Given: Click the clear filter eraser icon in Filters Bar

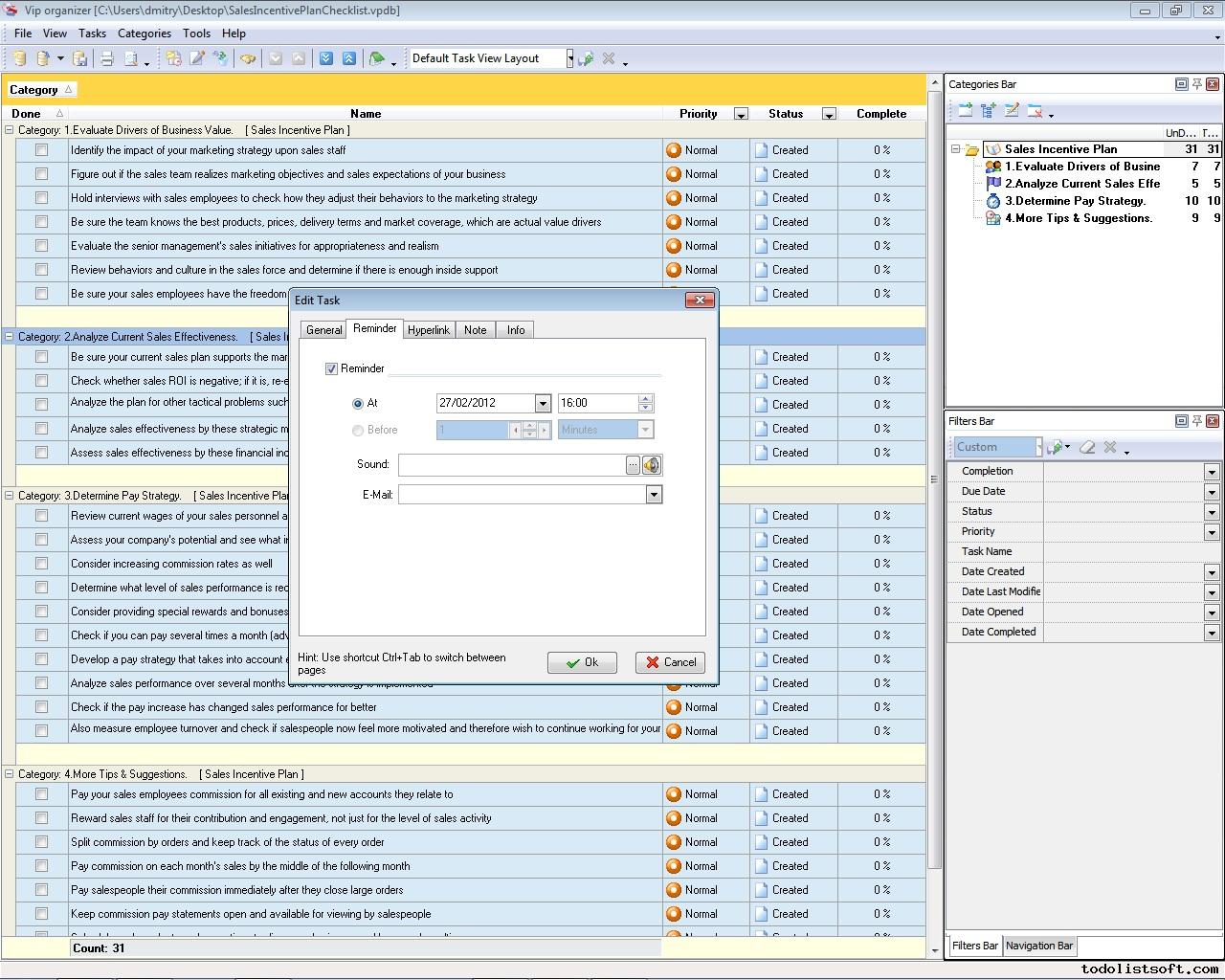Looking at the screenshot, I should point(1087,447).
